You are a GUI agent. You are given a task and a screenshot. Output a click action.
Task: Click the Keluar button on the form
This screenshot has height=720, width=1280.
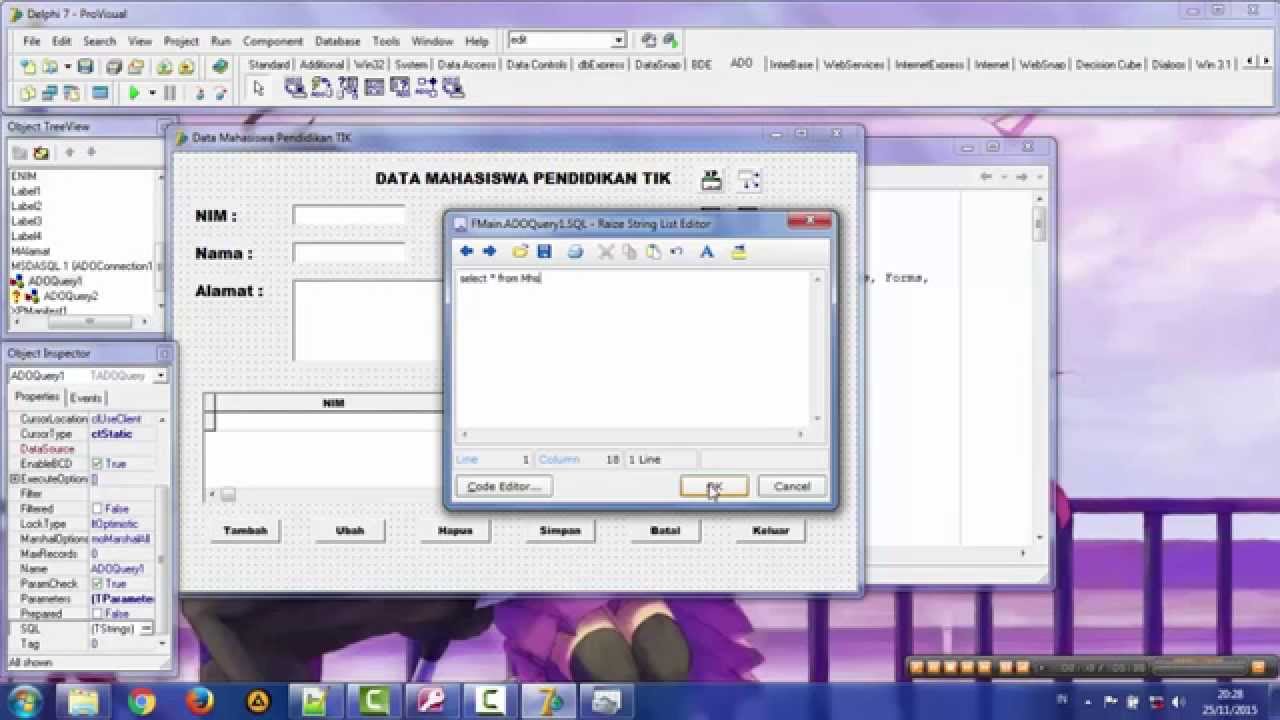770,530
